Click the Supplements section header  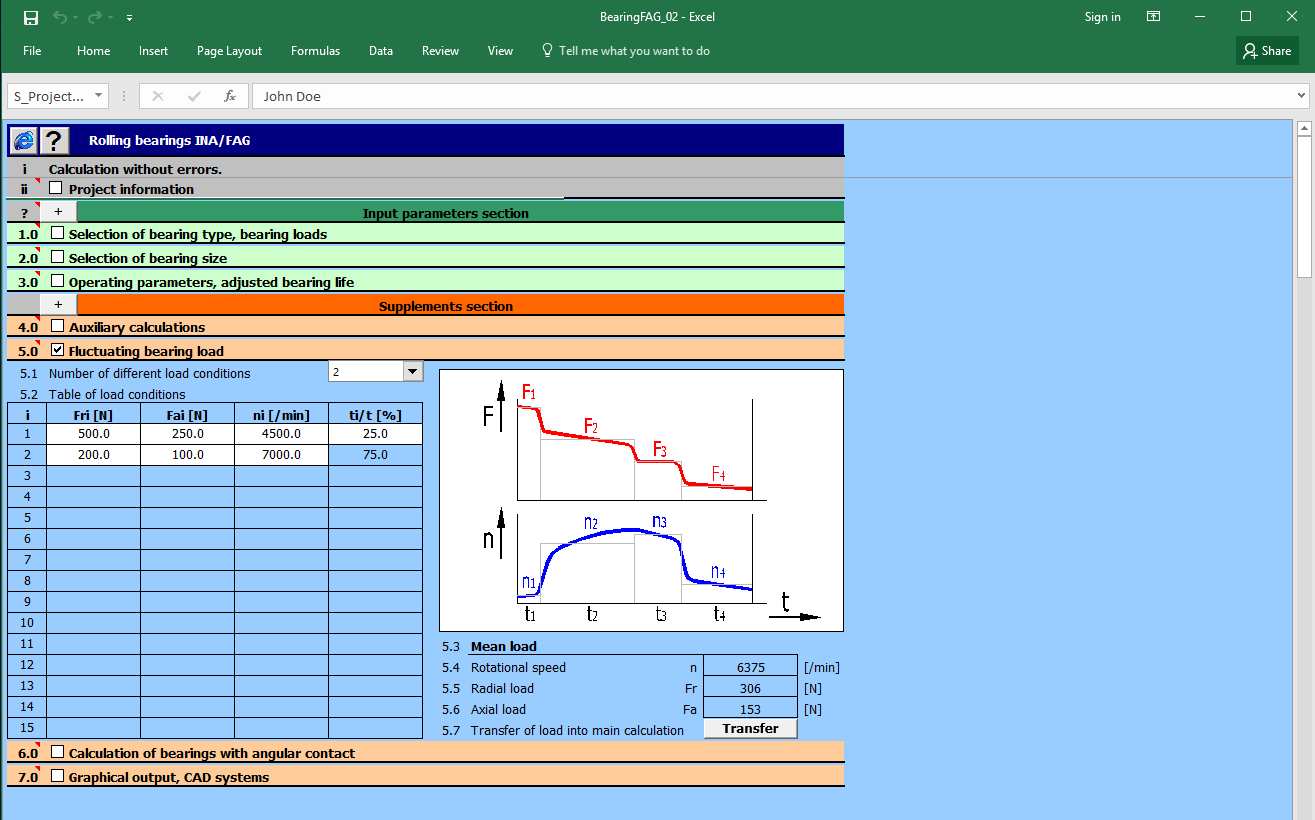460,305
